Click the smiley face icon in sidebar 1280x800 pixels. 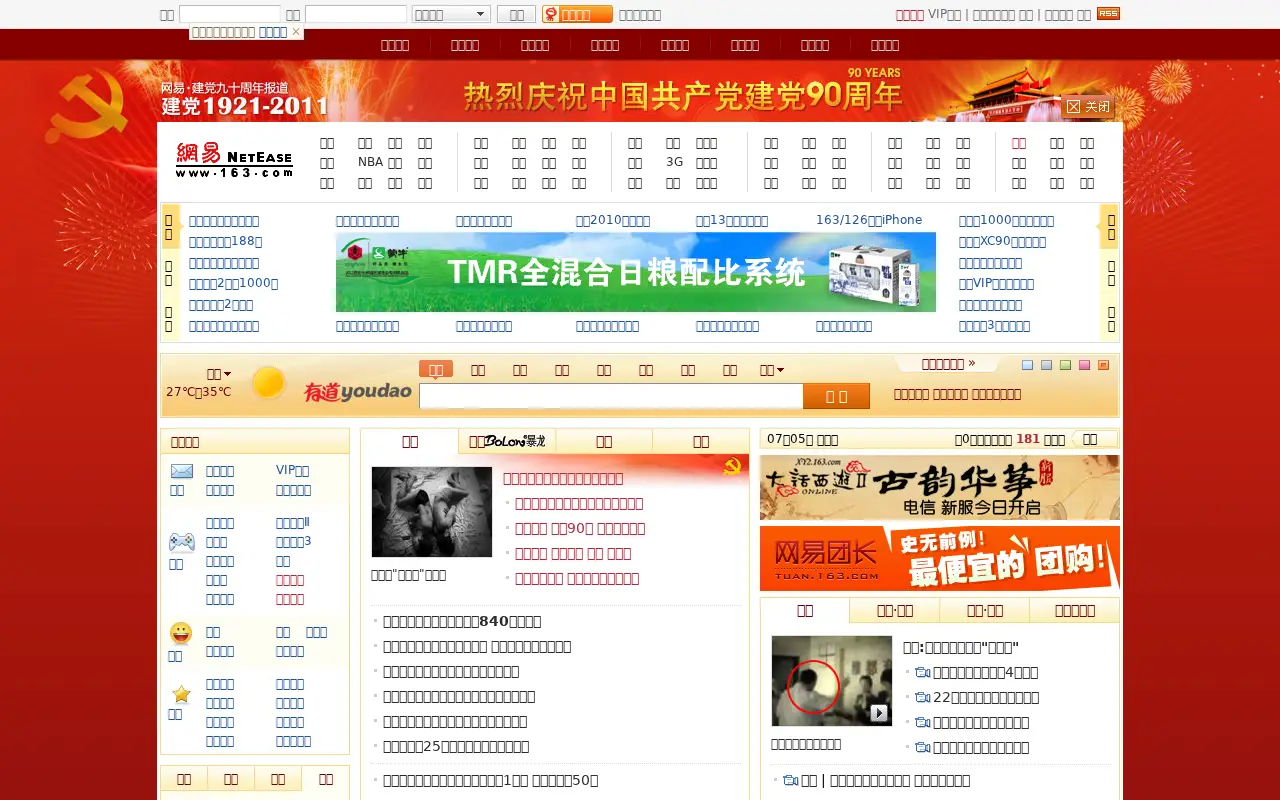point(180,633)
